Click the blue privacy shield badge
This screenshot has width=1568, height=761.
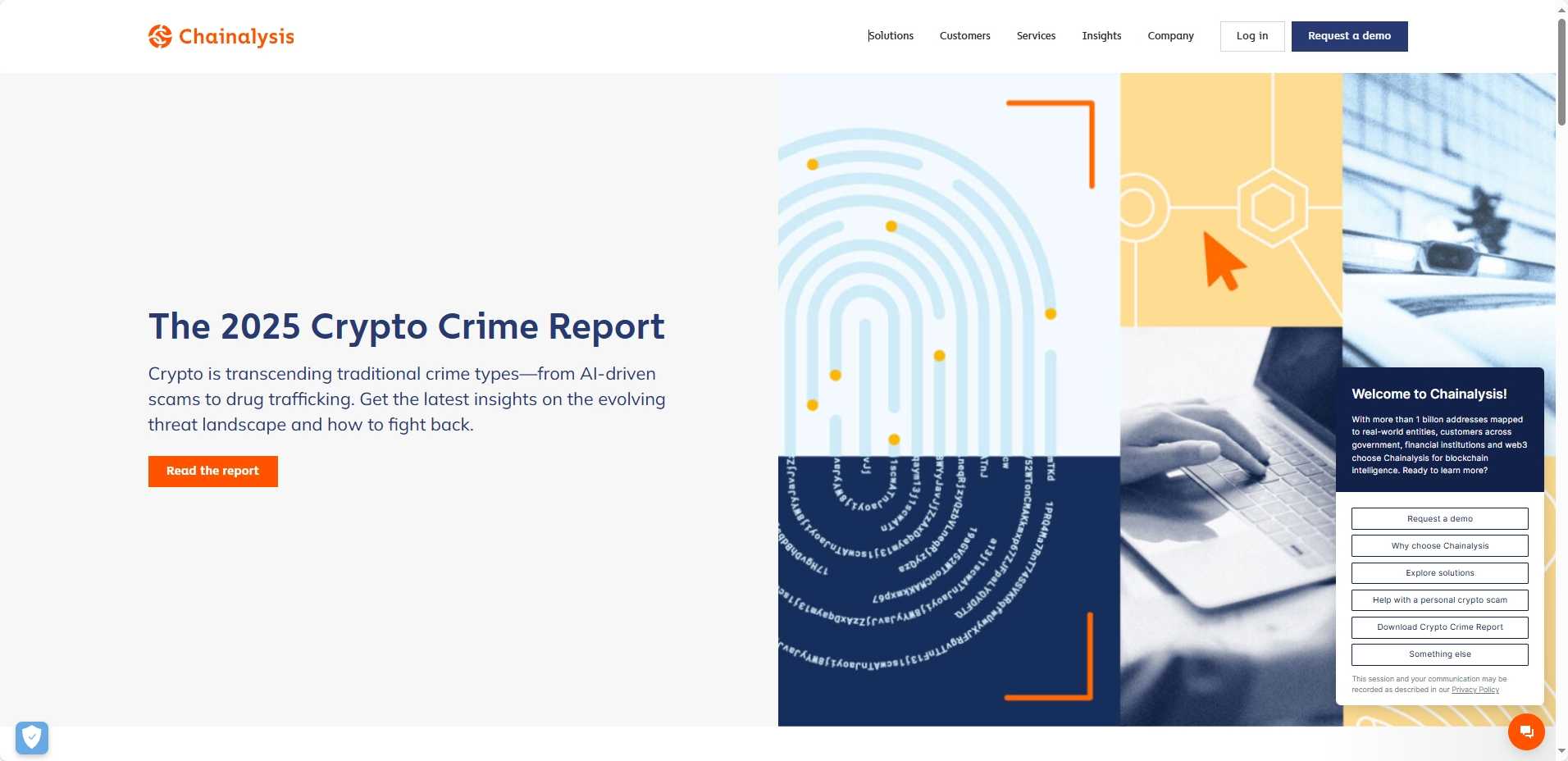tap(32, 738)
